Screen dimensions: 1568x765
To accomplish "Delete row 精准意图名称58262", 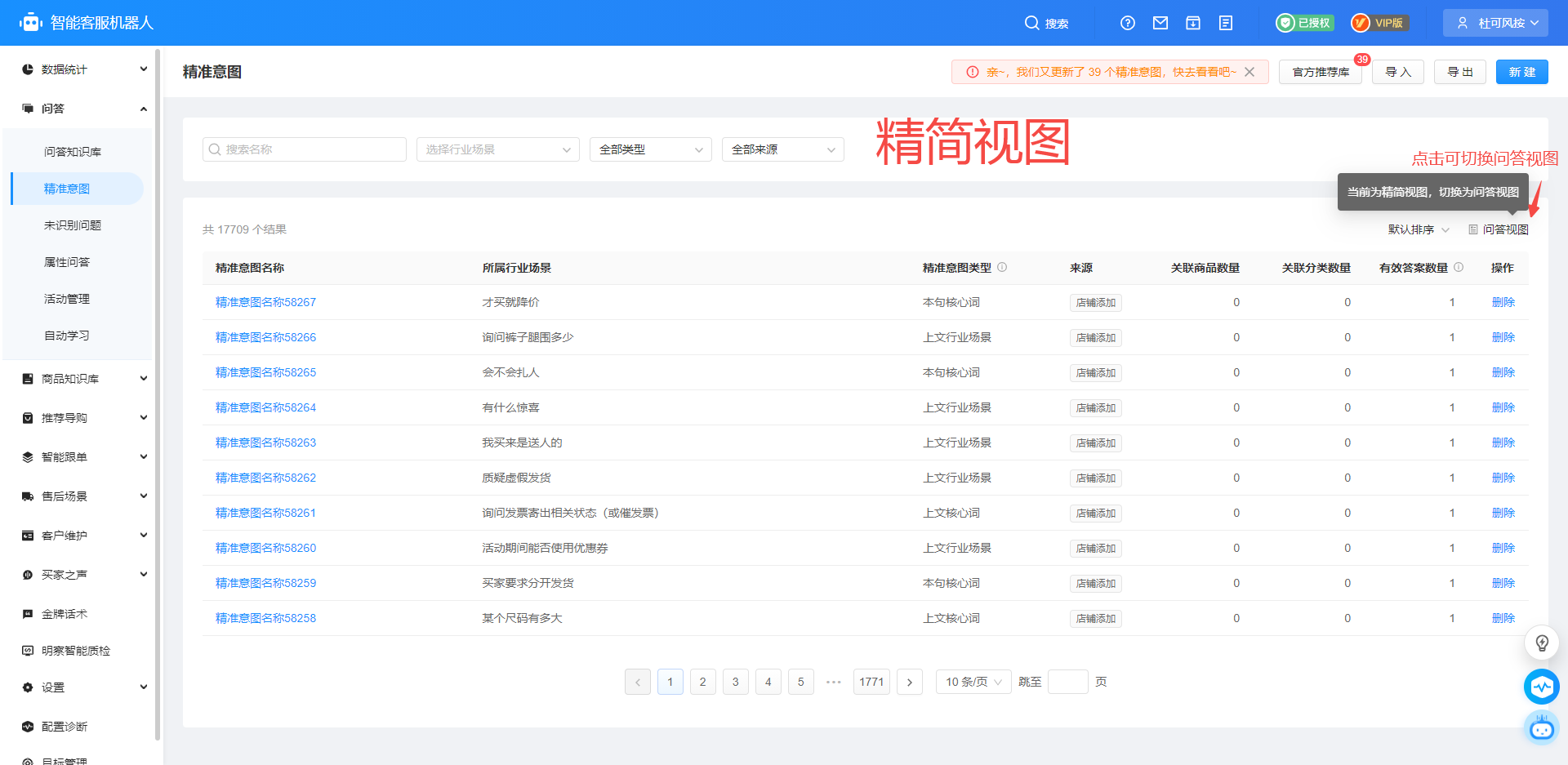I will 1503,478.
